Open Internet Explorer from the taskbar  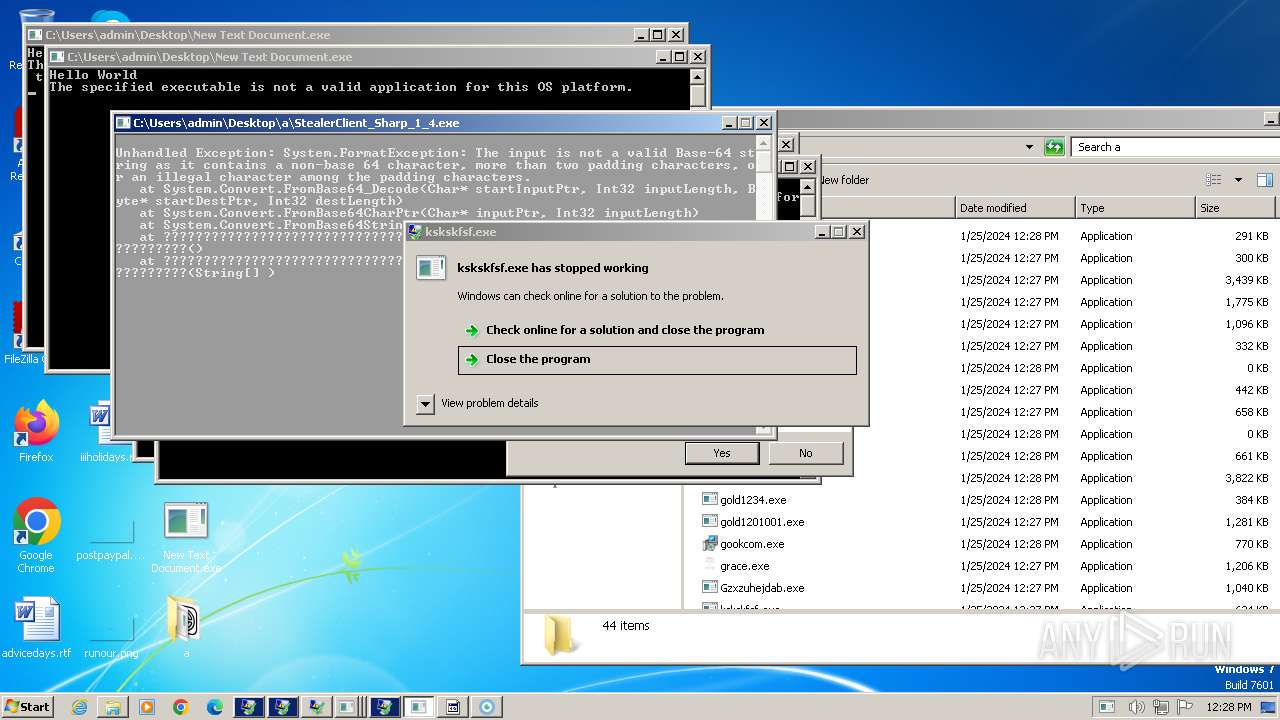coord(79,707)
